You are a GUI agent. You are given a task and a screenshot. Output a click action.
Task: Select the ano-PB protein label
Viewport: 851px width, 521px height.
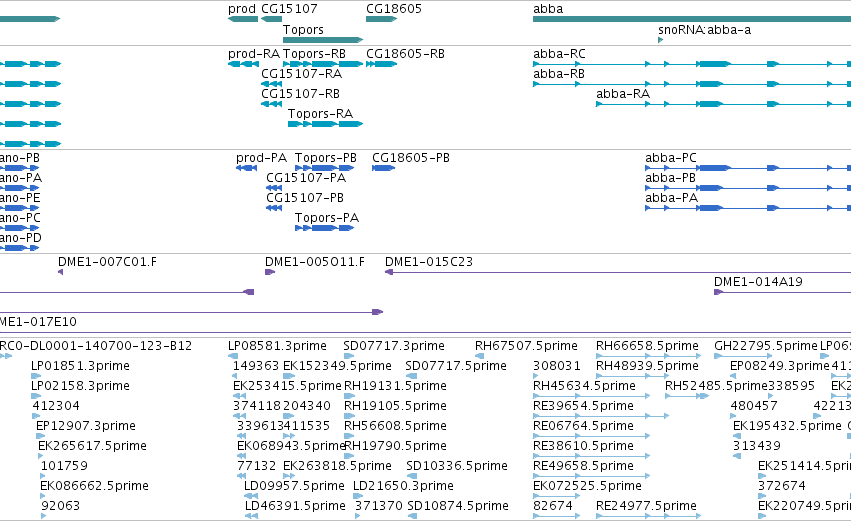20,158
